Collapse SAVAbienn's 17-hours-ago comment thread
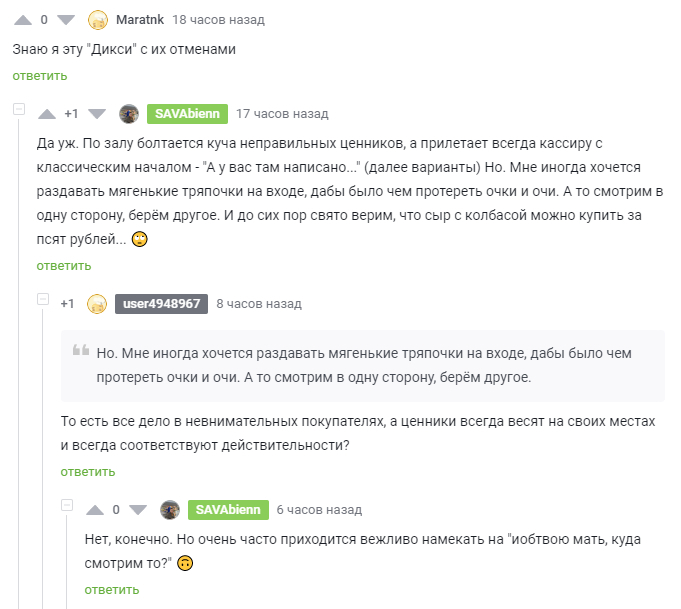This screenshot has height=609, width=681. click(18, 108)
